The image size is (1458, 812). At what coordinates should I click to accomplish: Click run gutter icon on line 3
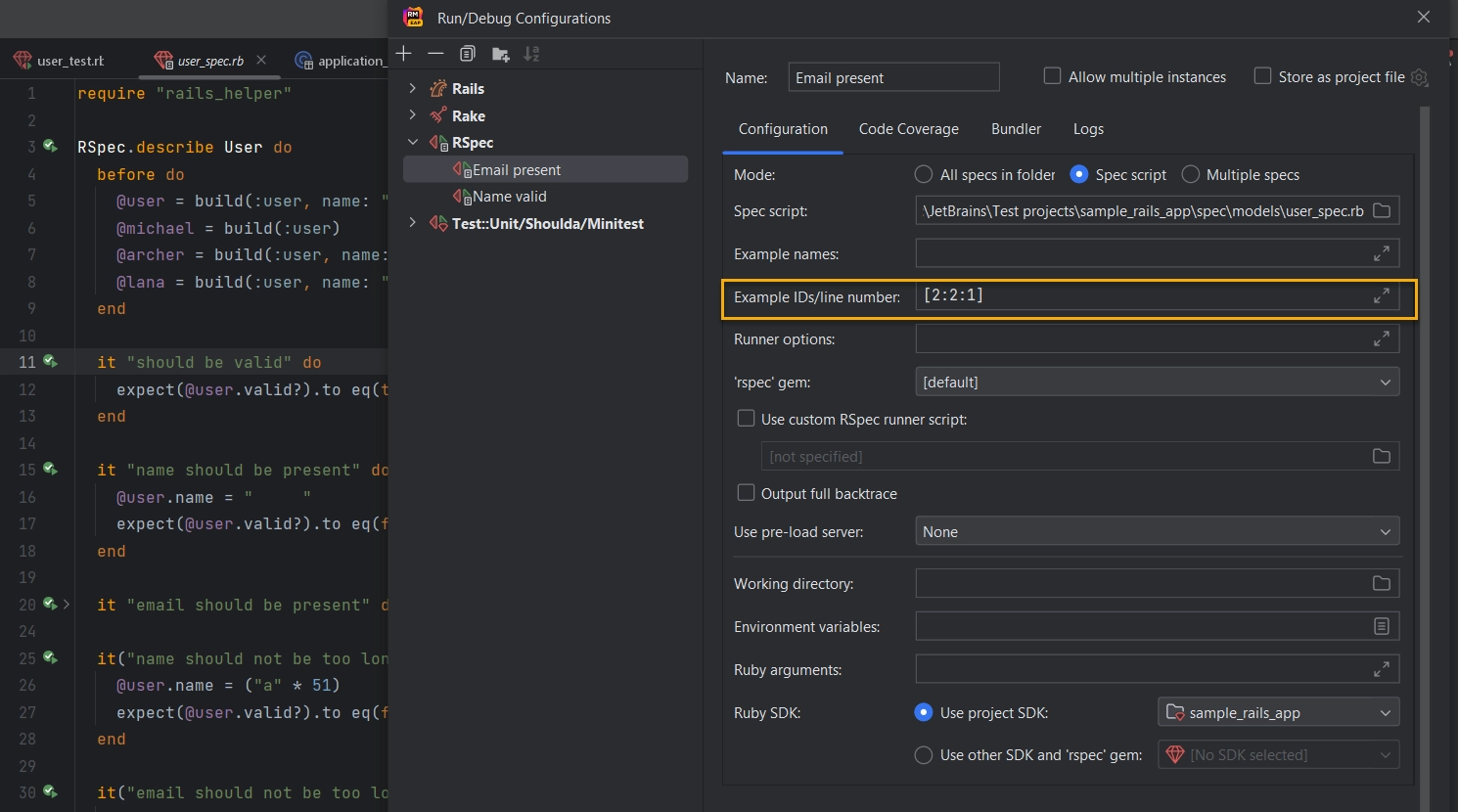[x=50, y=147]
